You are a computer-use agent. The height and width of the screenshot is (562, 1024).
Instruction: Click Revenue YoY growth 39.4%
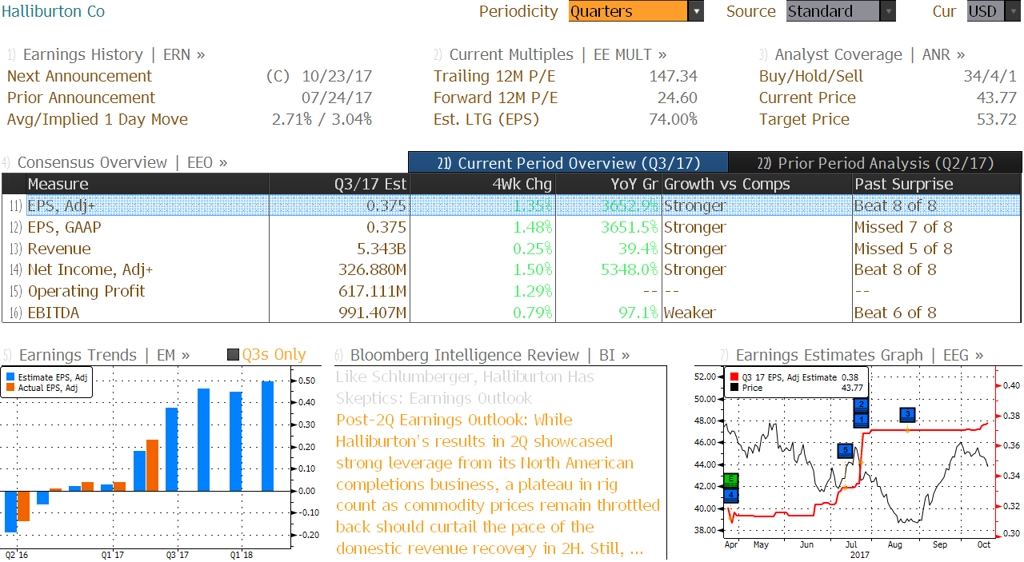point(638,249)
